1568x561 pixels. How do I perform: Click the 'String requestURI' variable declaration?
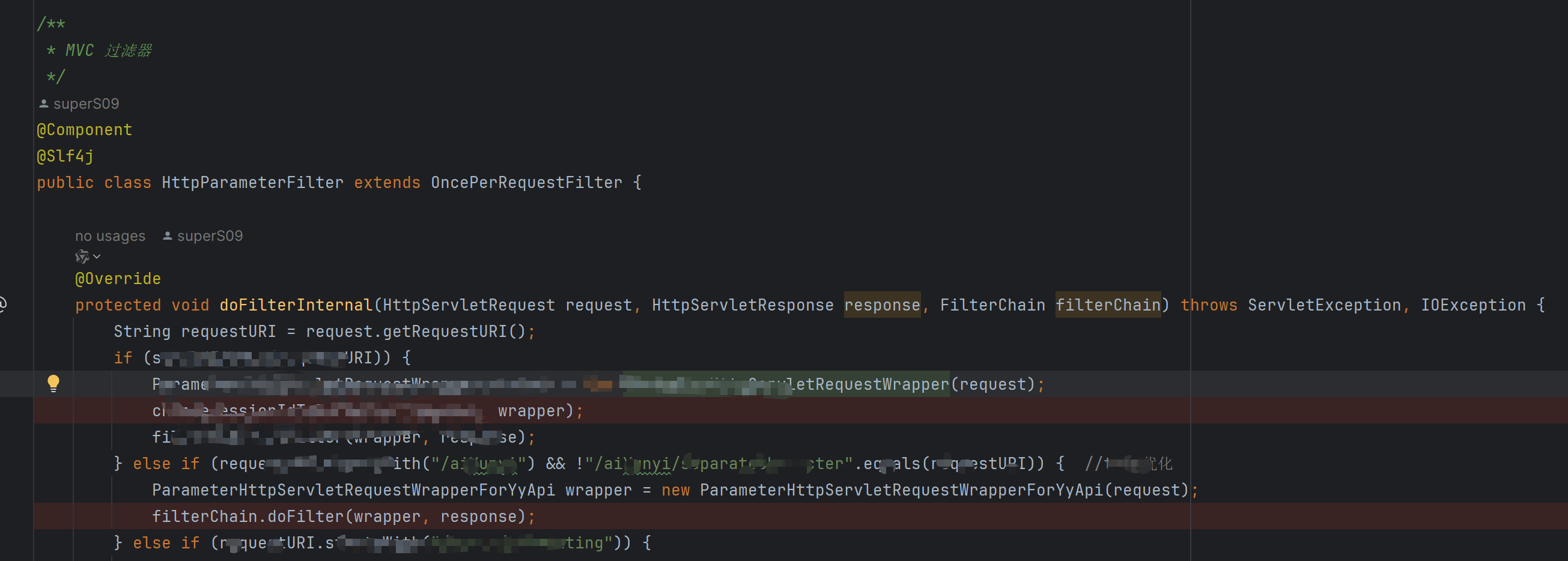pyautogui.click(x=195, y=332)
